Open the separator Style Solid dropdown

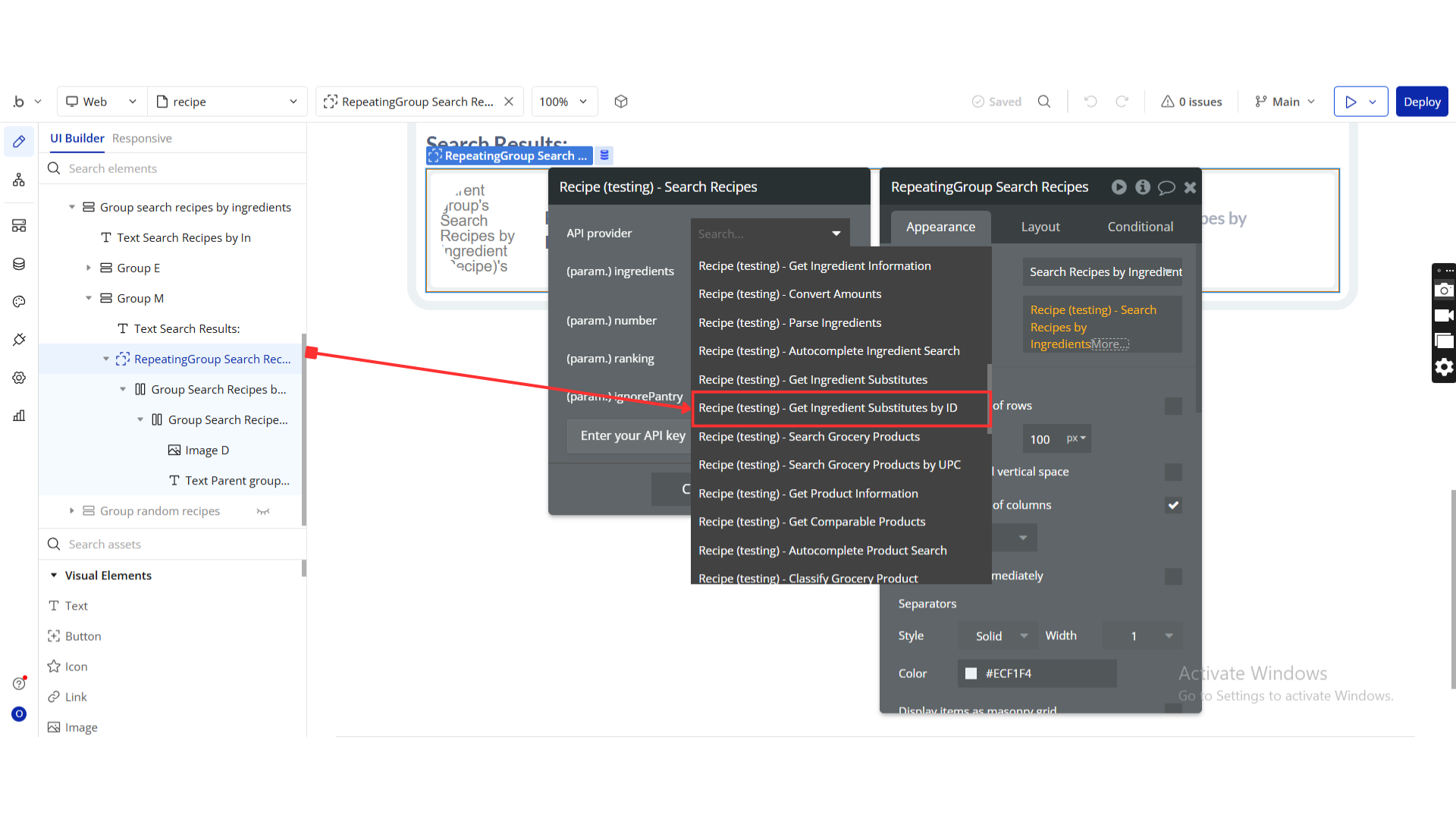(1000, 636)
